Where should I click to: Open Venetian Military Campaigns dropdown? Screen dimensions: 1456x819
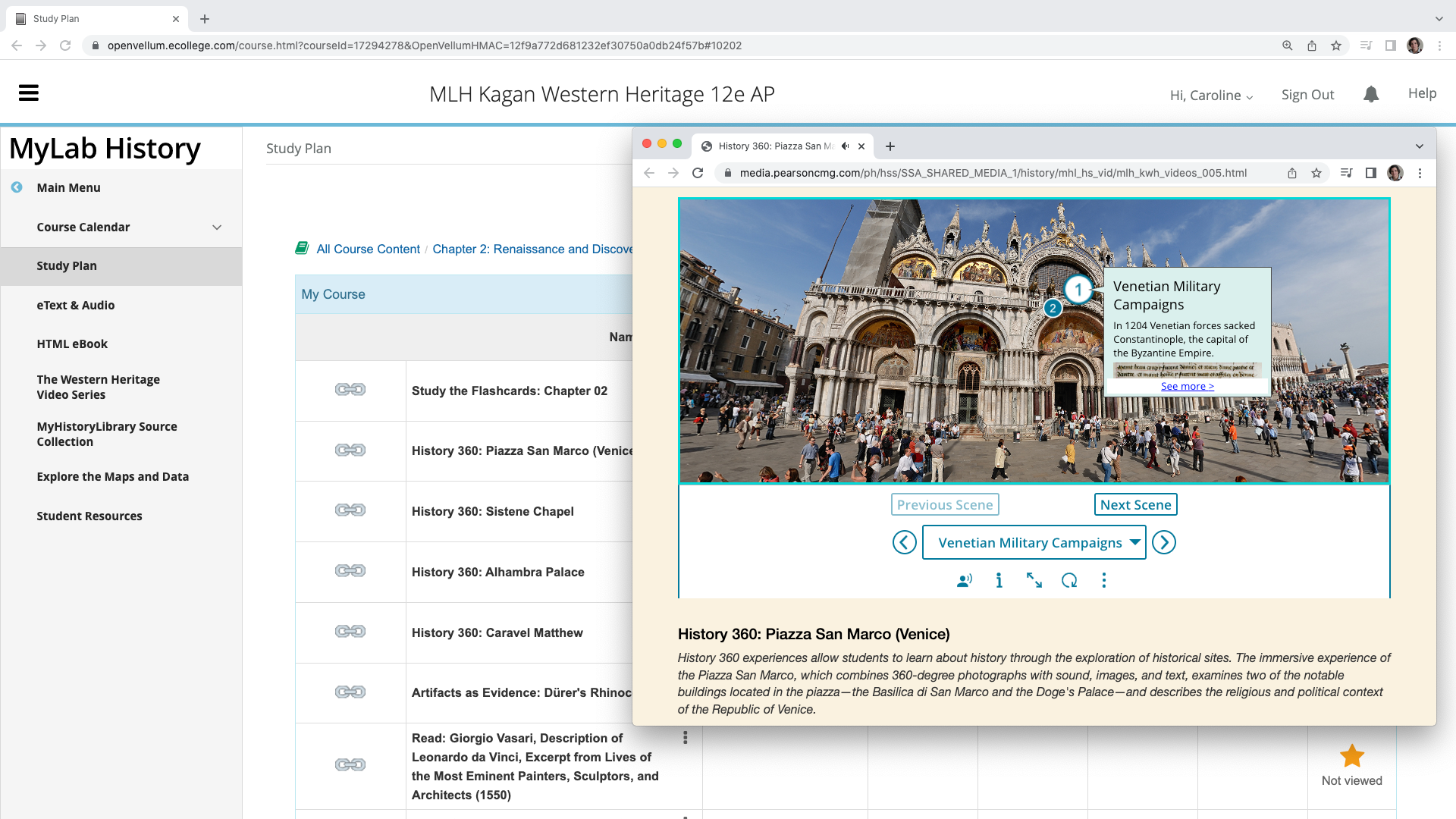click(x=1033, y=543)
